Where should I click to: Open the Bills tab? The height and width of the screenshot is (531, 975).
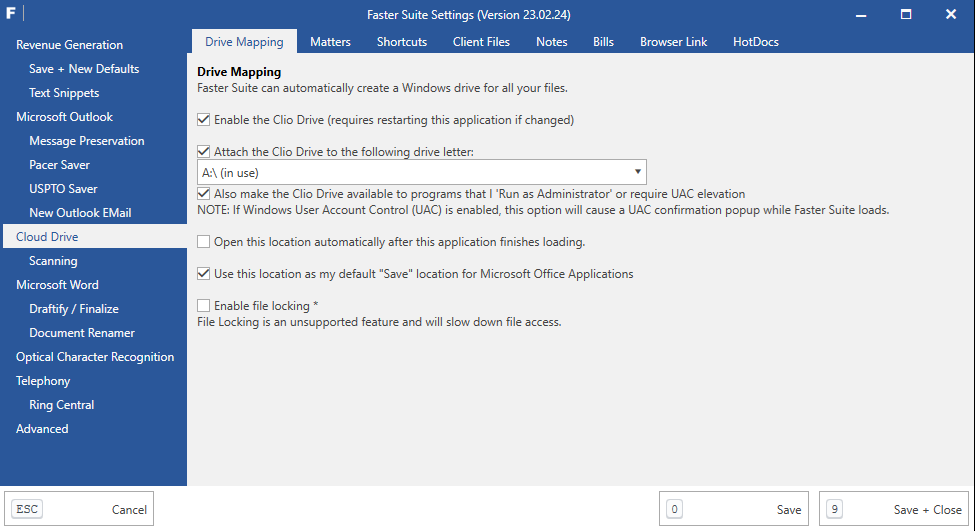[x=603, y=42]
